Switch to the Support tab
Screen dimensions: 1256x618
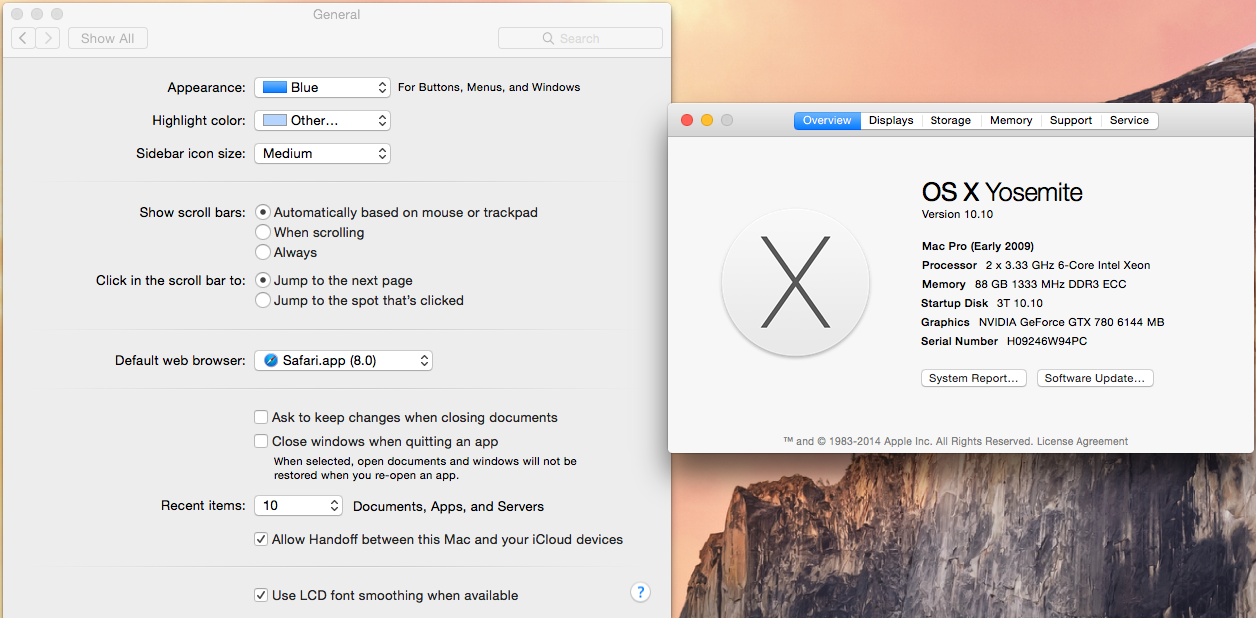pyautogui.click(x=1071, y=120)
